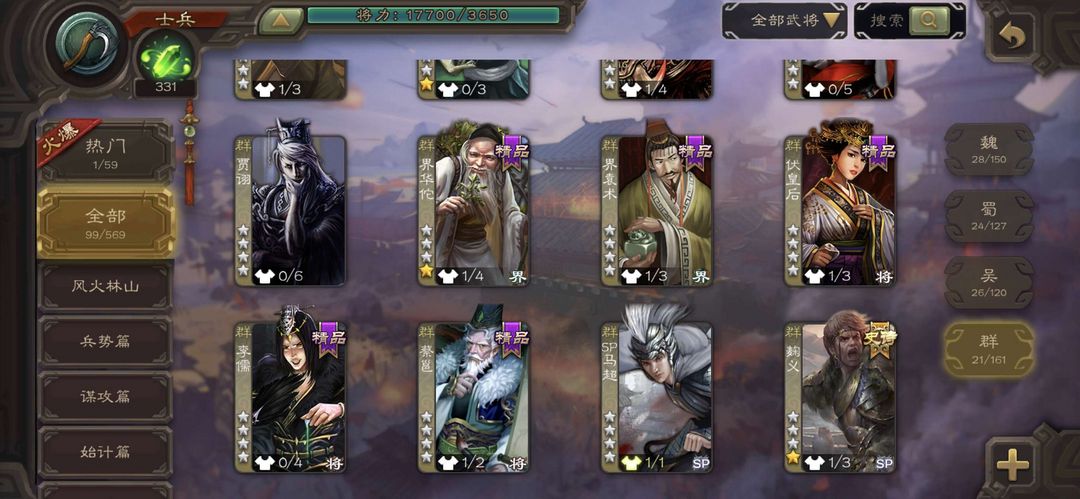Collapse panel with the up arrow button
Viewport: 1080px width, 499px height.
[x=280, y=20]
